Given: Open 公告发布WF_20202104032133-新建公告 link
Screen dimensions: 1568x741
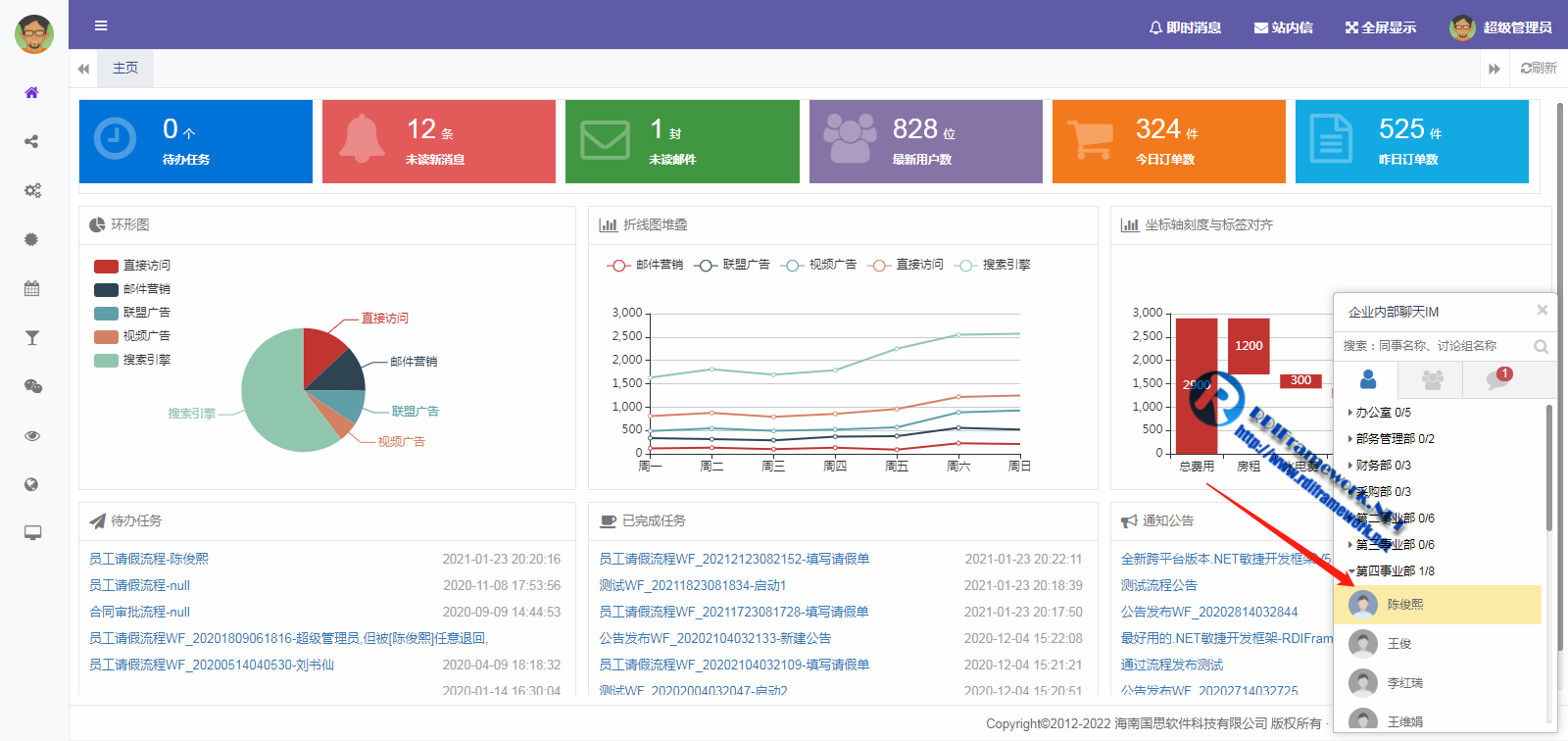Looking at the screenshot, I should click(715, 638).
